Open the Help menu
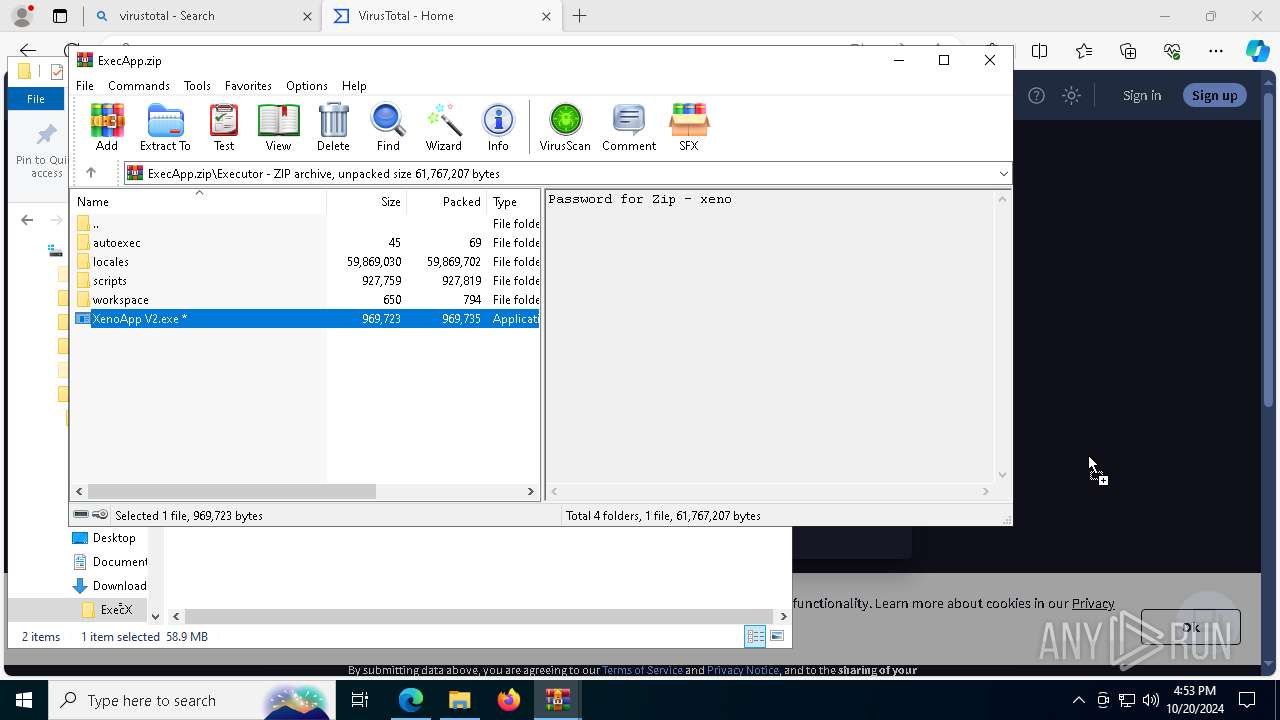The image size is (1280, 720). [354, 86]
